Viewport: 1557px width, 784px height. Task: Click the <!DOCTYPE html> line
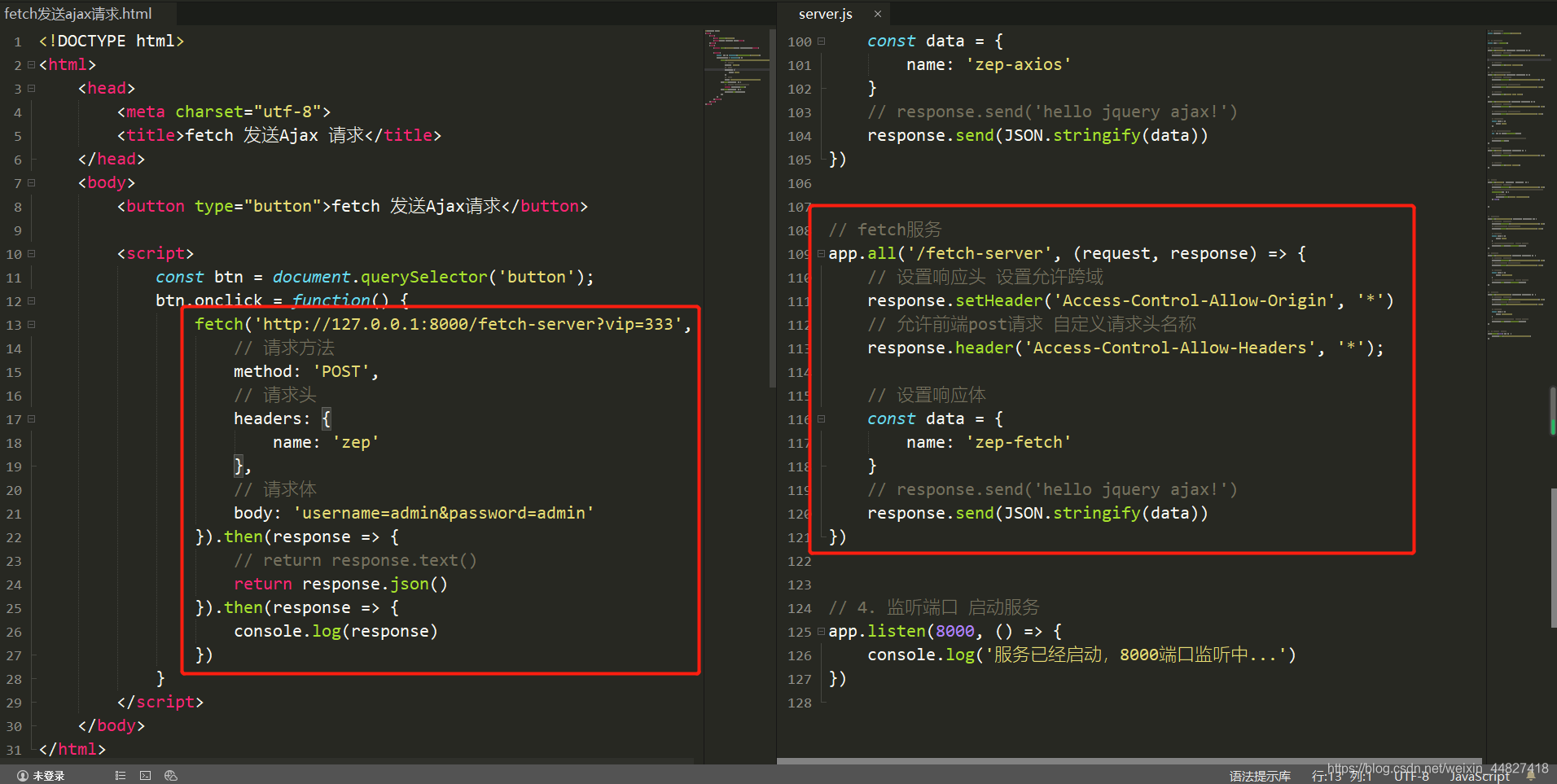coord(112,41)
